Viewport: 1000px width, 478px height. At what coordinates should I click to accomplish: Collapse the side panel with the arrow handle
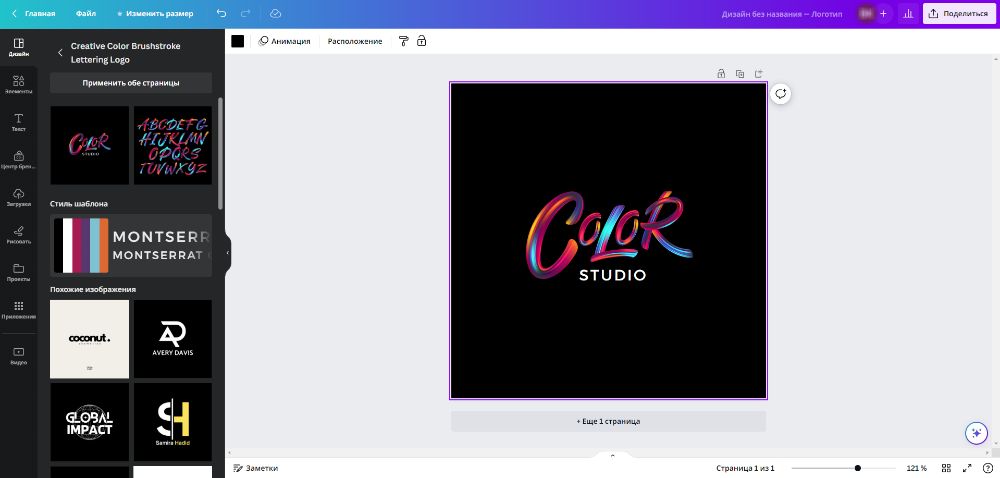pos(227,252)
